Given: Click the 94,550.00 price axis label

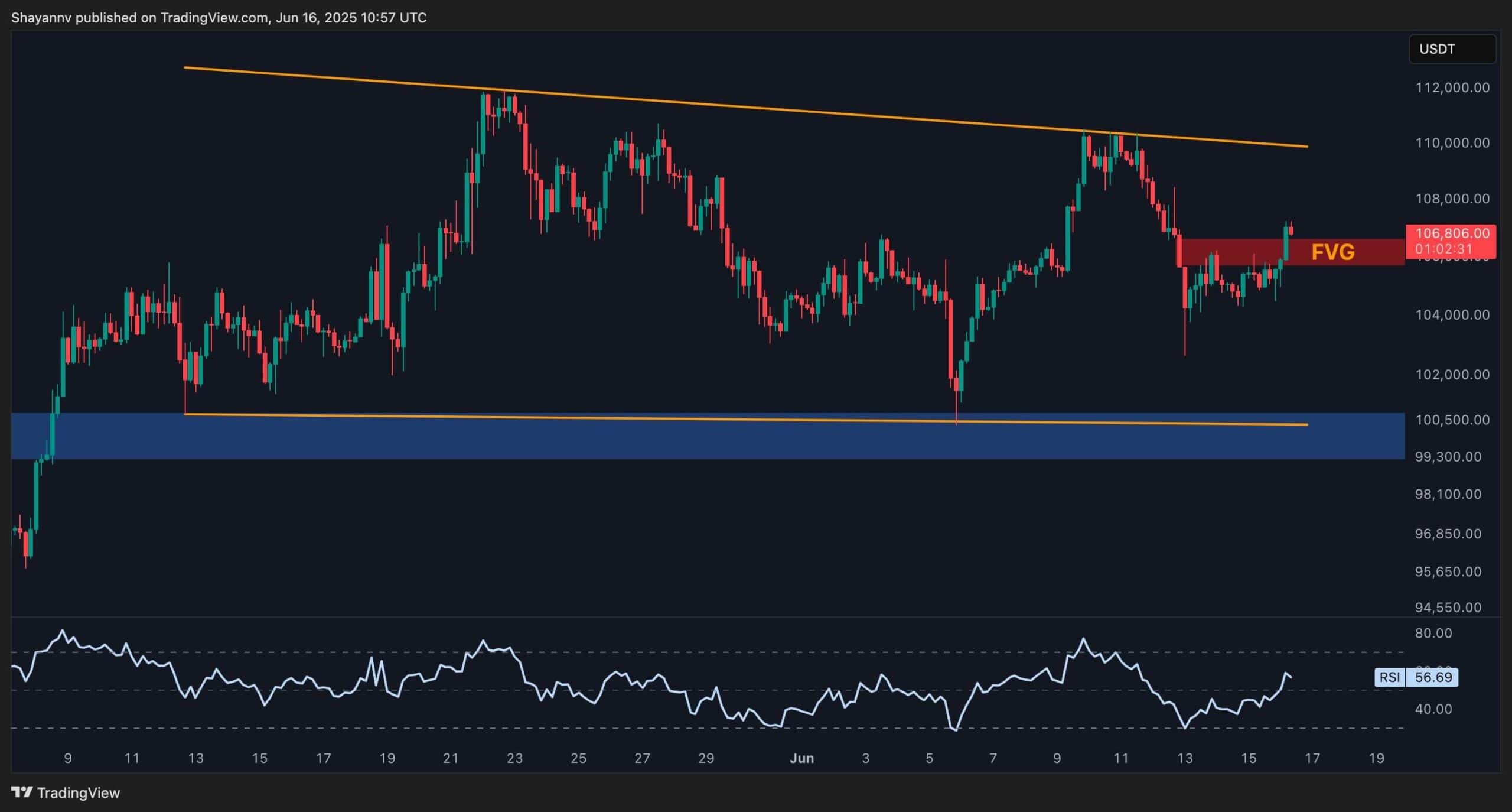Looking at the screenshot, I should point(1448,608).
